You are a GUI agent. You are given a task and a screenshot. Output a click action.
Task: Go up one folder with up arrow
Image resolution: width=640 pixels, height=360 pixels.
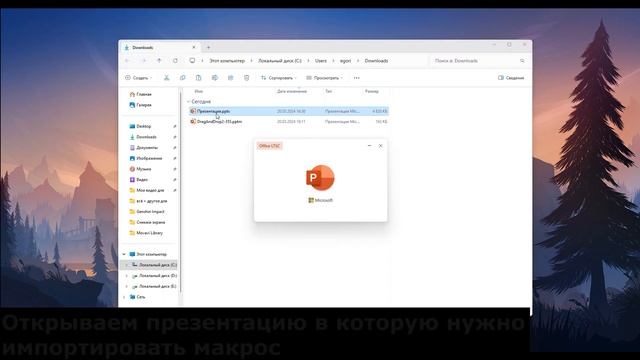[x=159, y=60]
